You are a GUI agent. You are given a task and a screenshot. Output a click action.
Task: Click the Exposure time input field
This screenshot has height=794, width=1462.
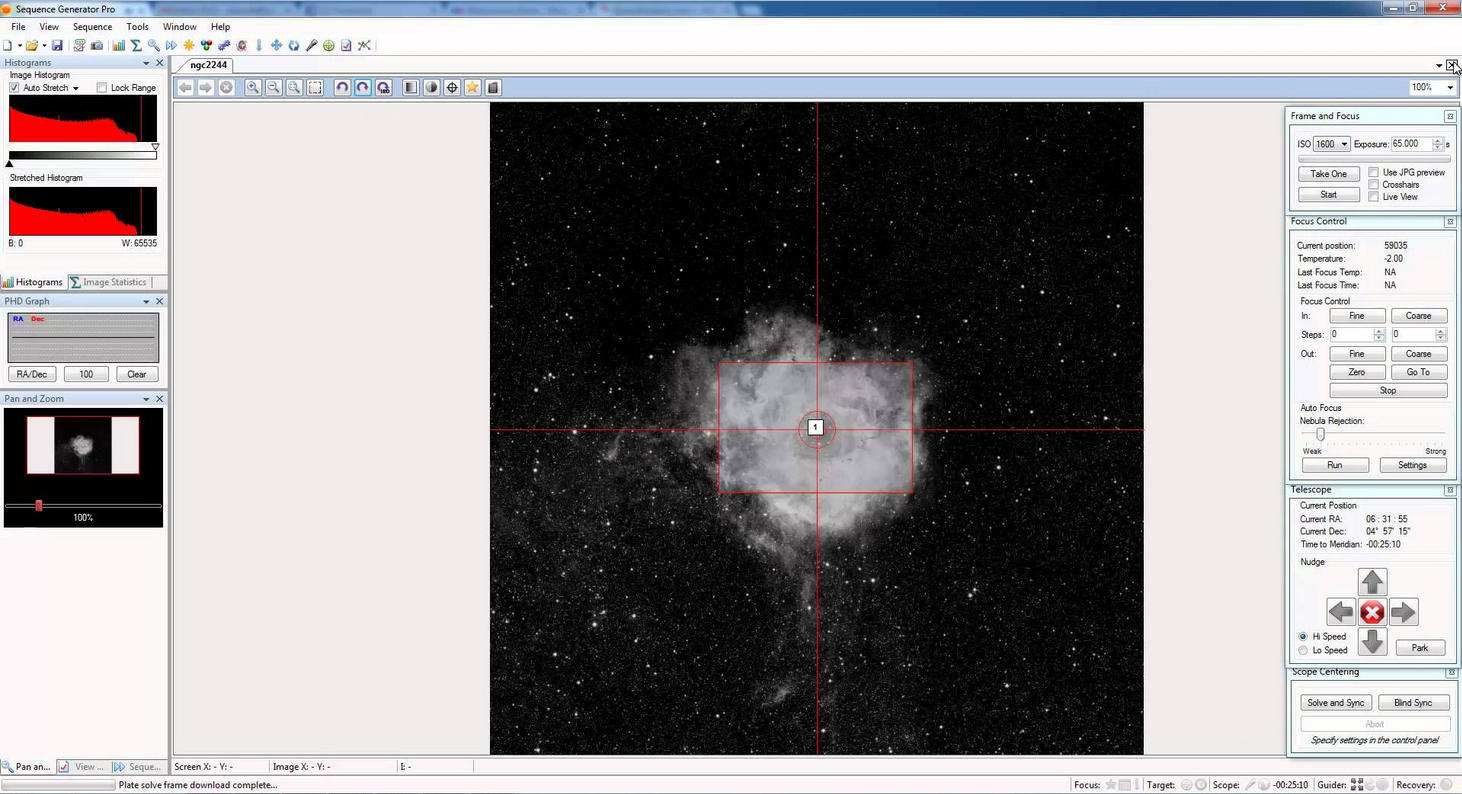coord(1411,144)
